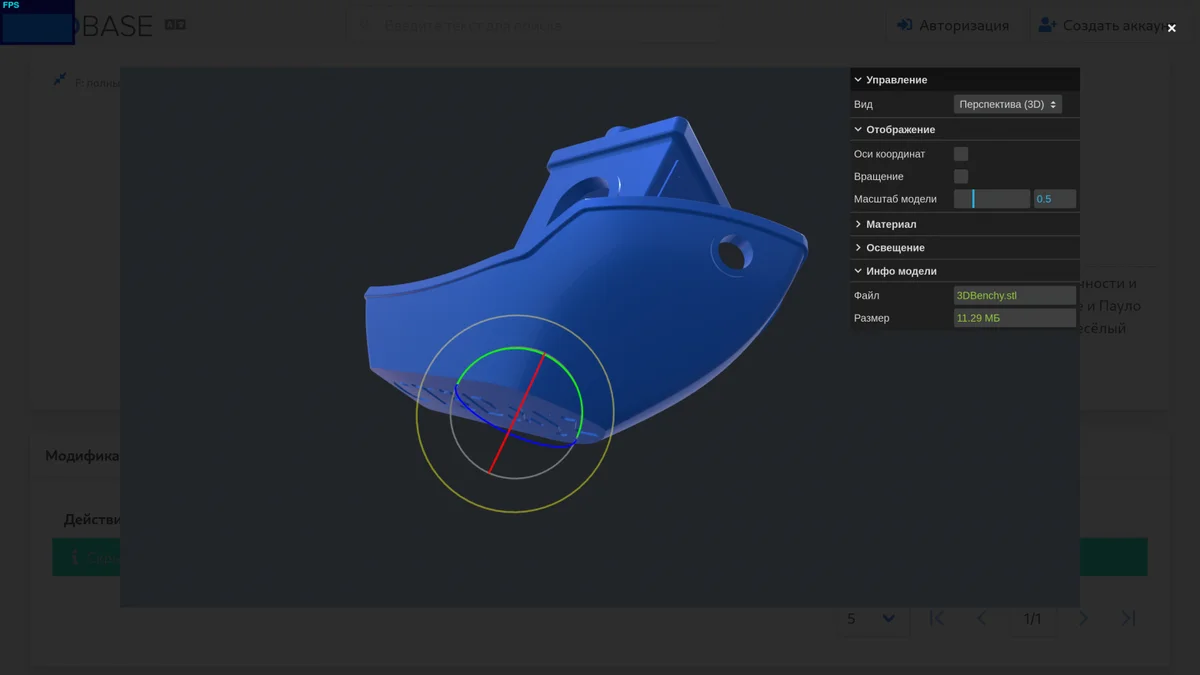Open the Вид perspective dropdown

[x=1008, y=104]
